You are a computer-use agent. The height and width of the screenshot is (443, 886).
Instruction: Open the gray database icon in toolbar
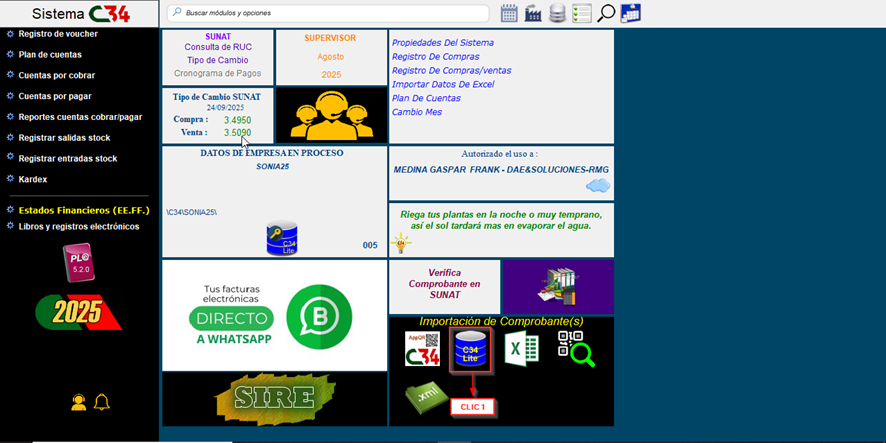coord(557,13)
